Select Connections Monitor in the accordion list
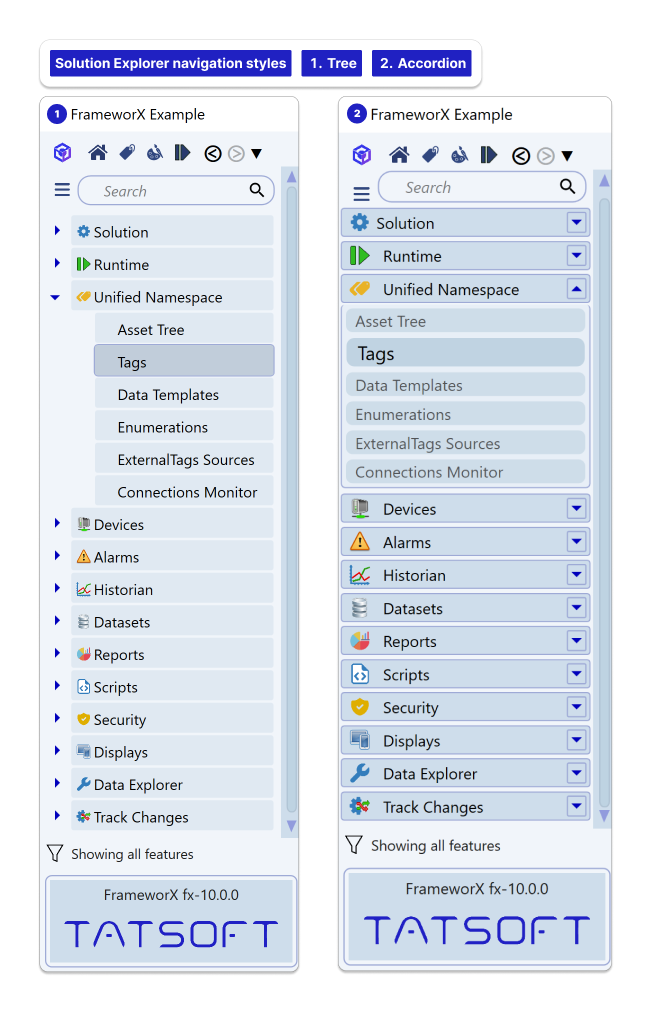Viewport: 652px width, 1012px height. click(x=429, y=472)
